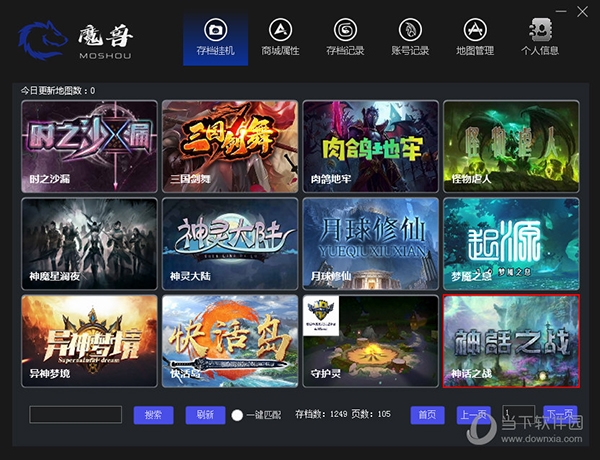Select the 梦魇之息 map card

pyautogui.click(x=511, y=244)
